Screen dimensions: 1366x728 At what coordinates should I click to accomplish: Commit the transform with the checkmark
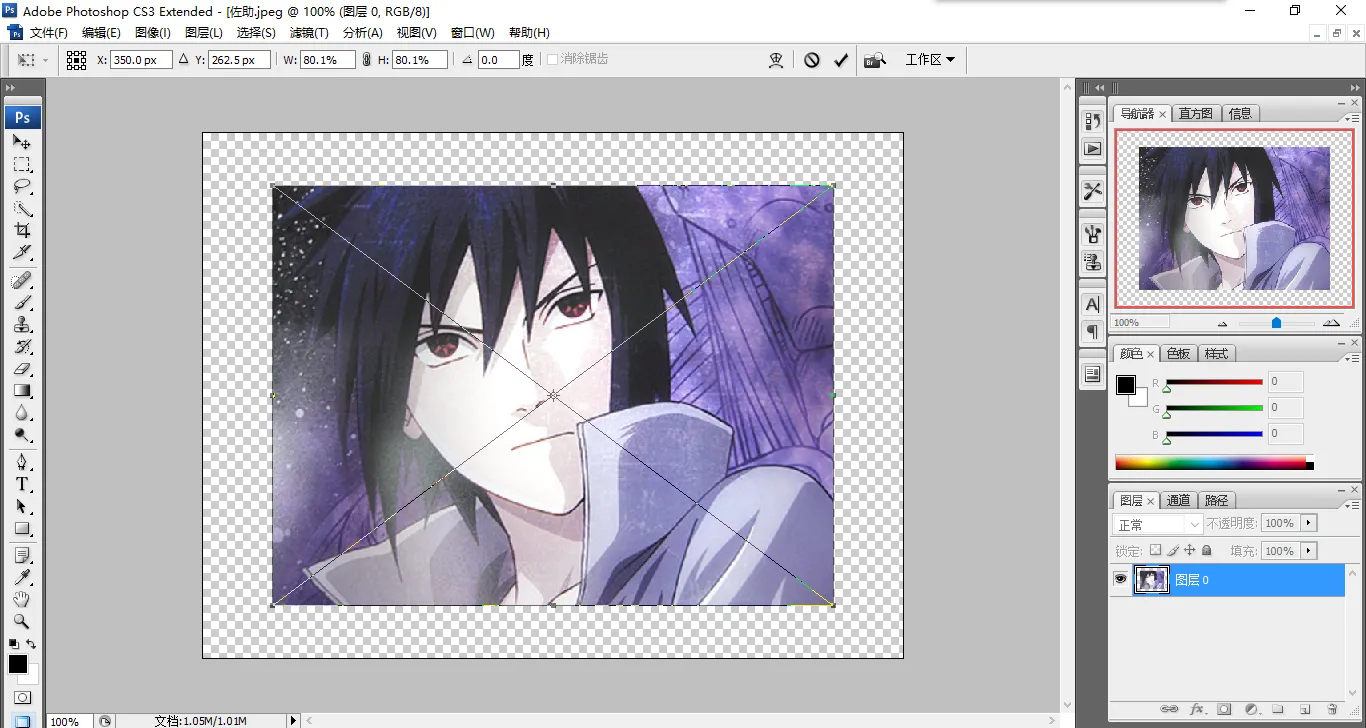[x=841, y=60]
